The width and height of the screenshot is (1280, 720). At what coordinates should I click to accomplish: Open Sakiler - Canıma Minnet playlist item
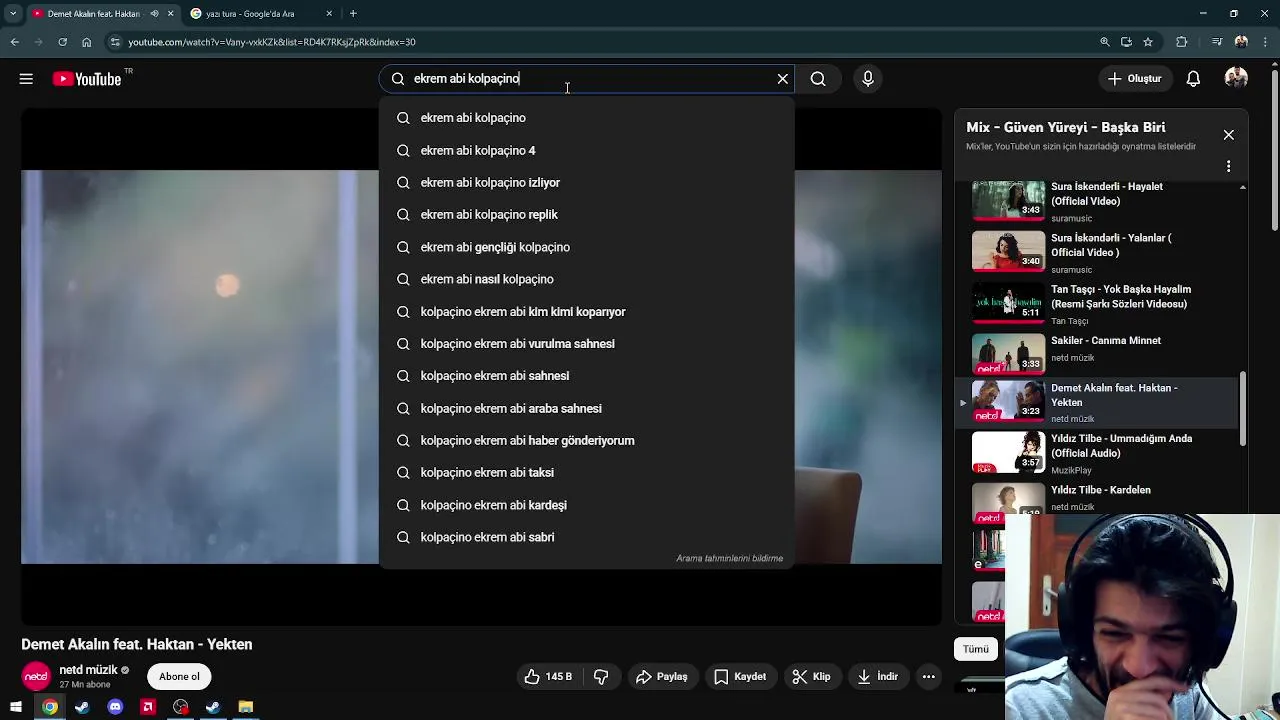click(x=1098, y=353)
